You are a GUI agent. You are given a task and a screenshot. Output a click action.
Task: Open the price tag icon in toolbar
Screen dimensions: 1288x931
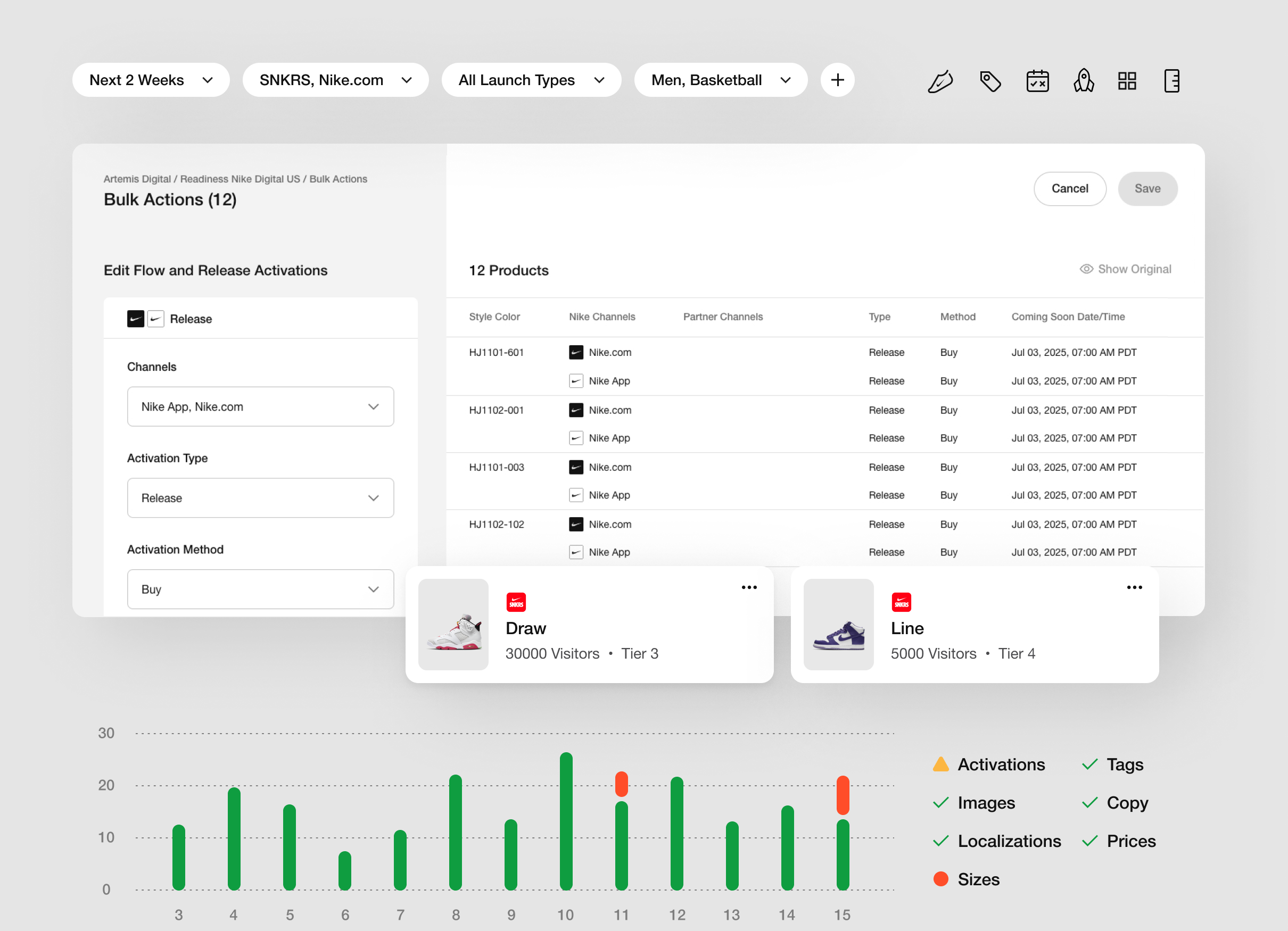tap(990, 81)
